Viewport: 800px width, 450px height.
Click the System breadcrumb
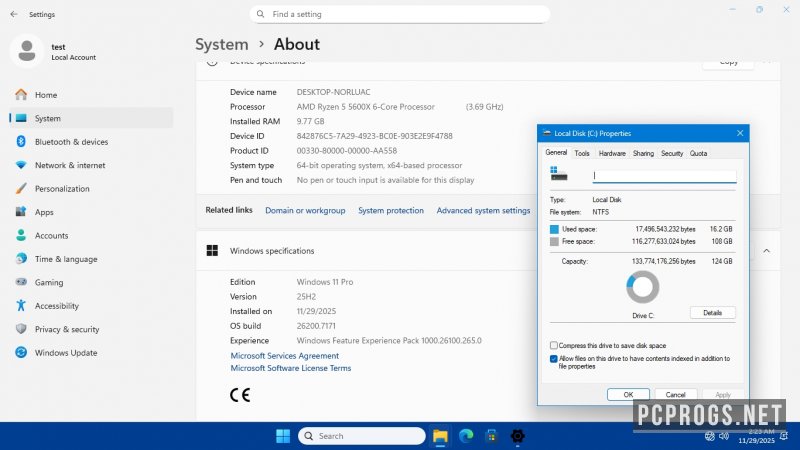221,44
